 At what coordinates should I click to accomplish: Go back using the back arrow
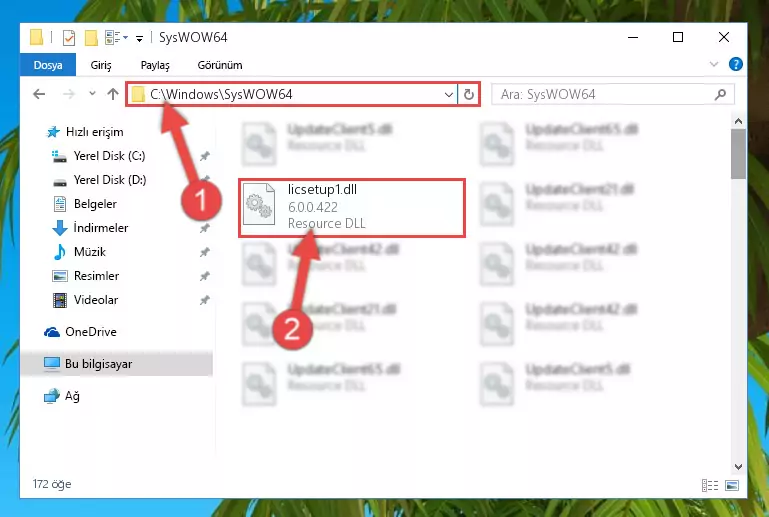pyautogui.click(x=39, y=94)
